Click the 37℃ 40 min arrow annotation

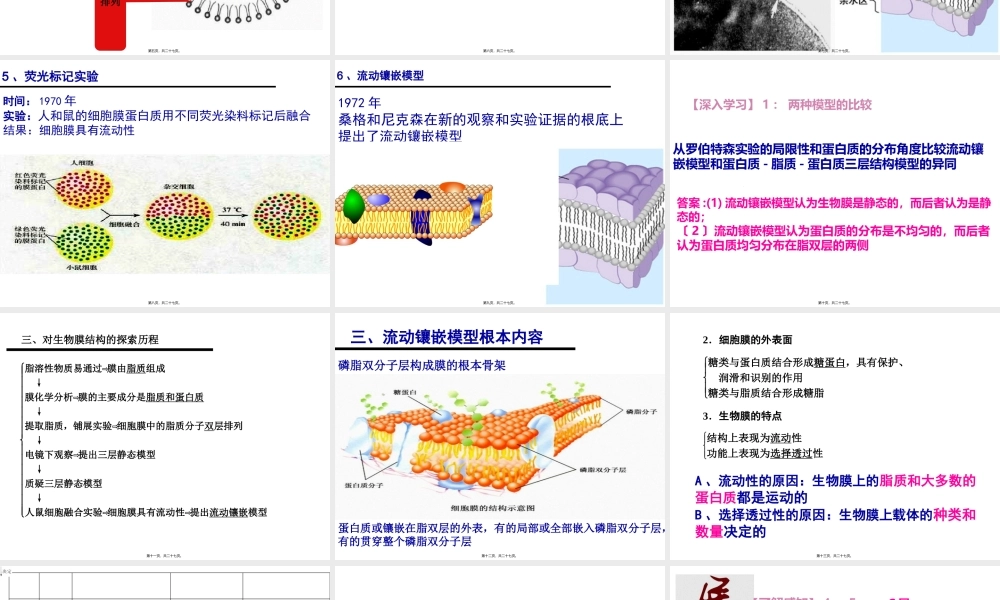pyautogui.click(x=231, y=215)
